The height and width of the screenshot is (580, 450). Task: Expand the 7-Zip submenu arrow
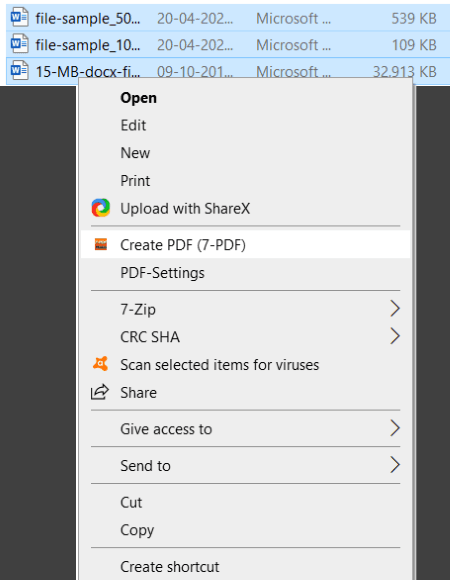(395, 309)
